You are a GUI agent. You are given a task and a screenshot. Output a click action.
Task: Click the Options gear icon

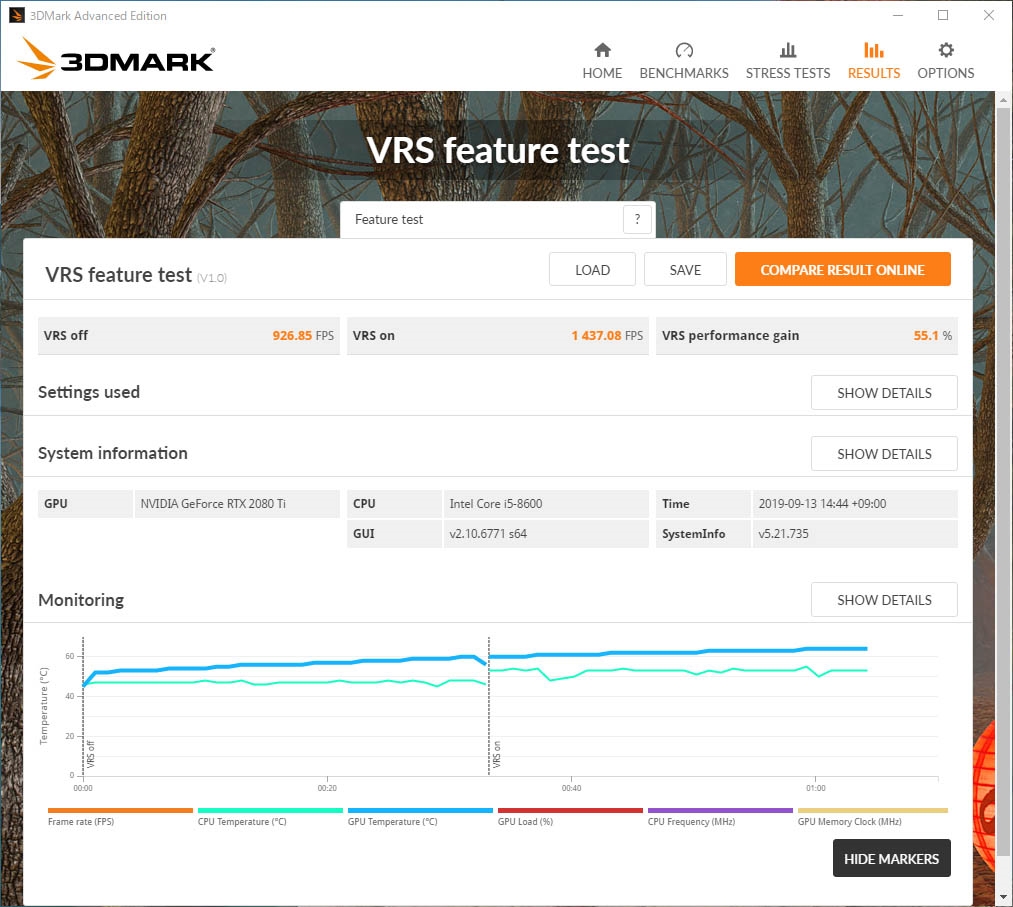tap(945, 50)
